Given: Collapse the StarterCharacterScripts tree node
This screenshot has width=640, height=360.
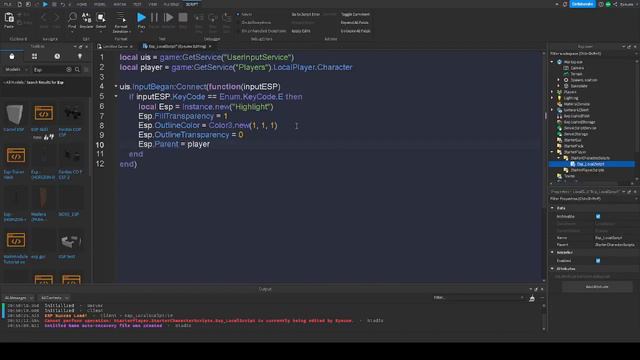Looking at the screenshot, I should point(559,158).
